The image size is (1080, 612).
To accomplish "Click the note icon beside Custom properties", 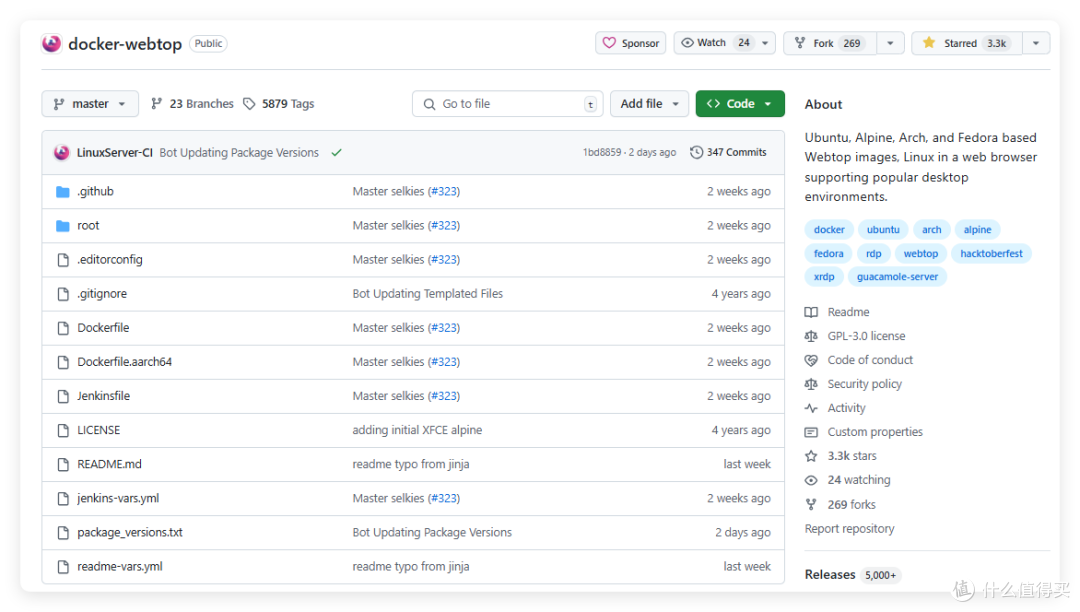I will [x=811, y=432].
